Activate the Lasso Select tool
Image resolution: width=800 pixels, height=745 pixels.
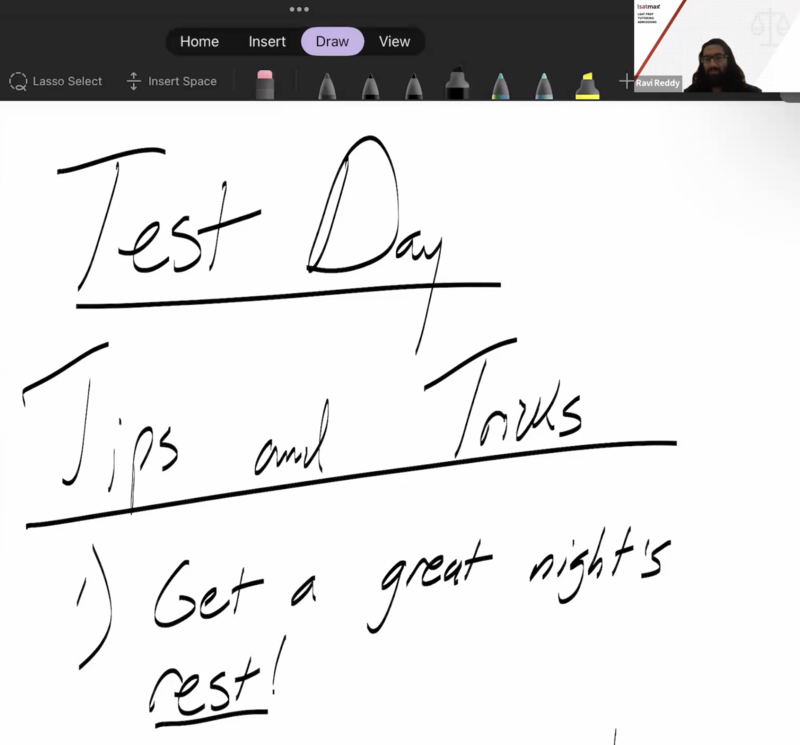pos(56,81)
